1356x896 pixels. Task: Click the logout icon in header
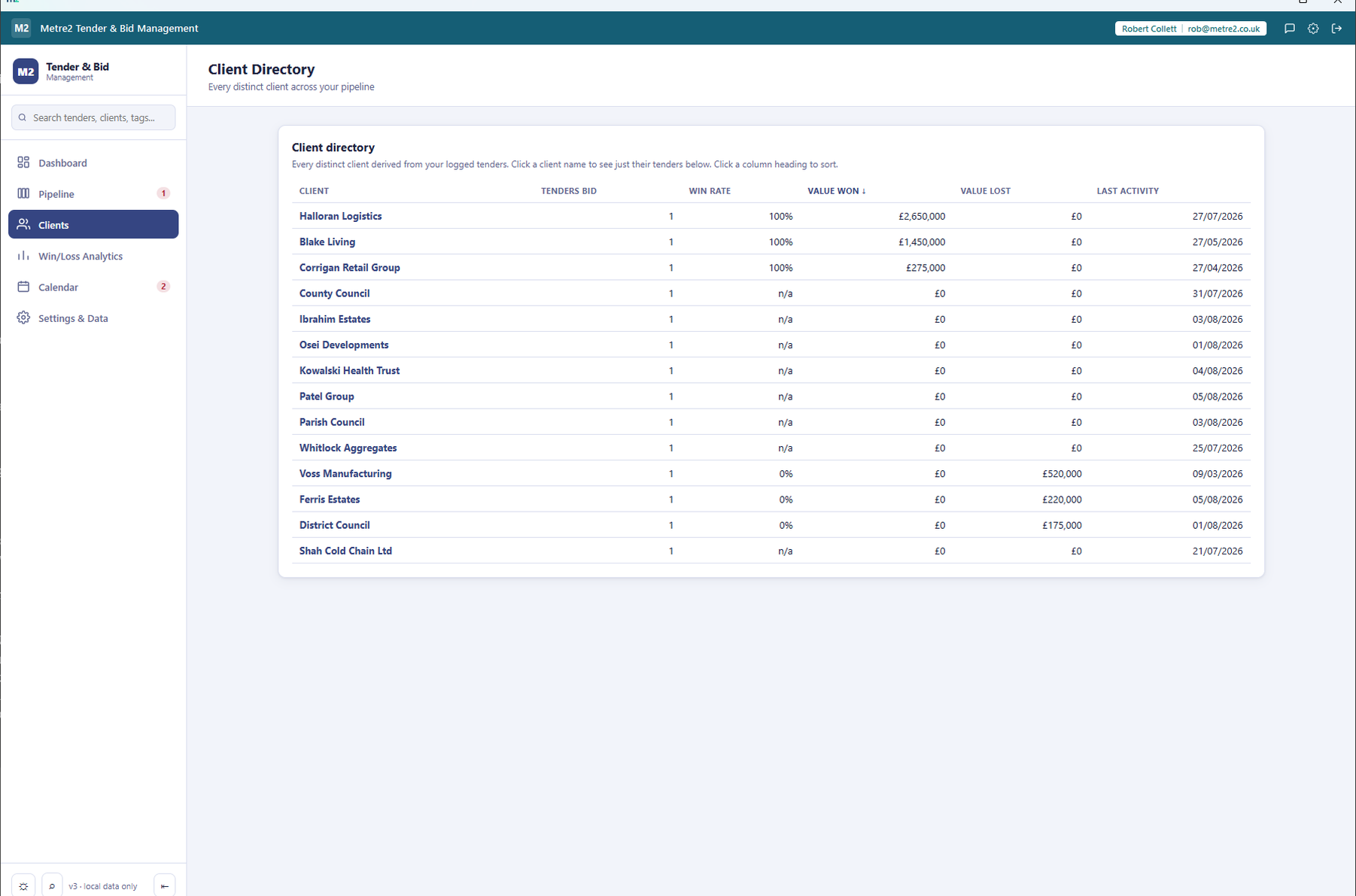(x=1336, y=29)
